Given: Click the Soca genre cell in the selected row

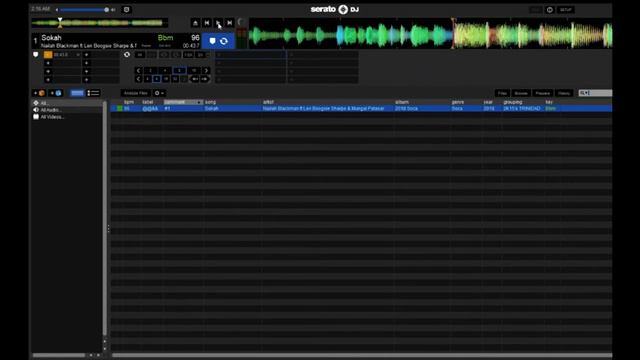Looking at the screenshot, I should 457,109.
